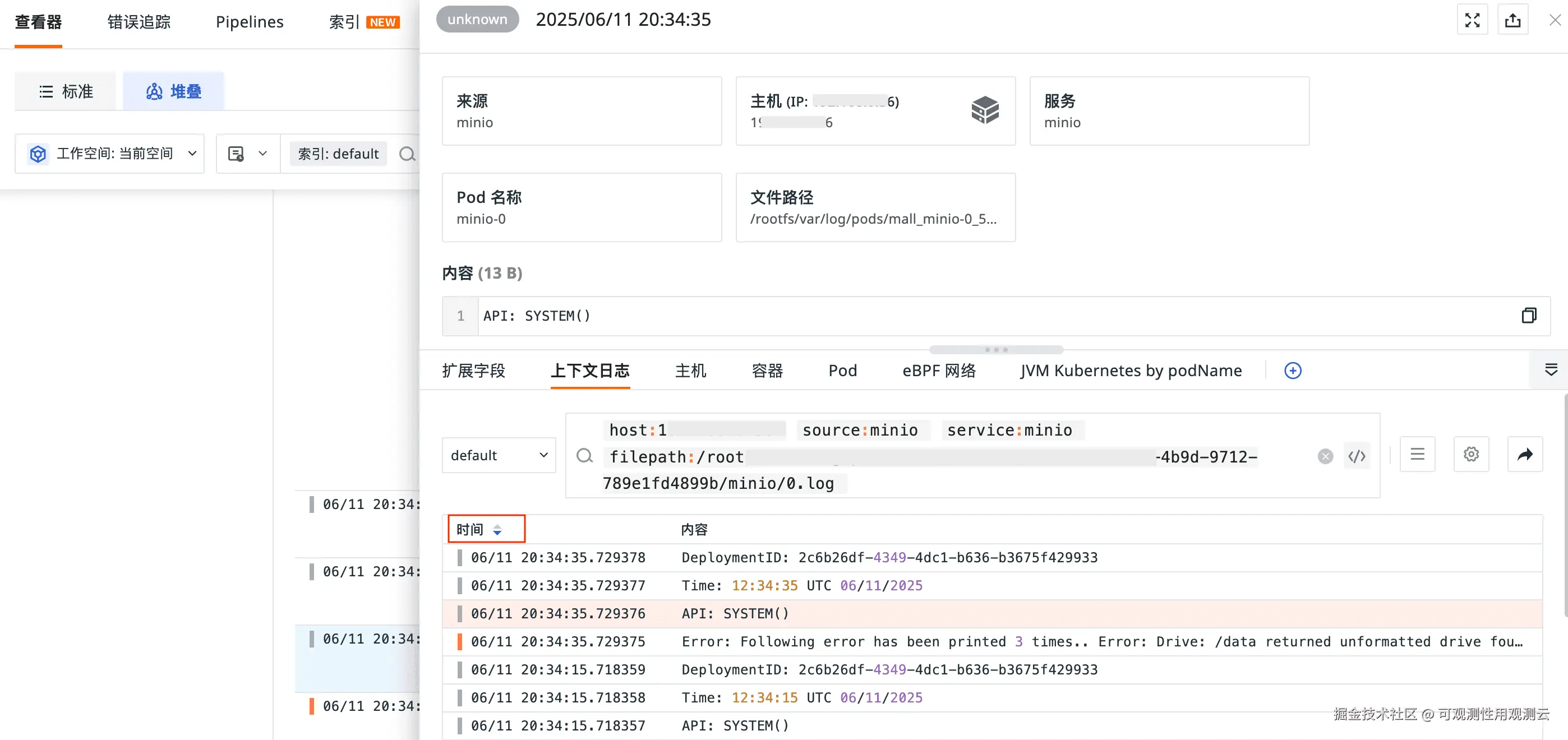Copy log content with copy icon
Screen dimensions: 1568x740
click(1528, 315)
